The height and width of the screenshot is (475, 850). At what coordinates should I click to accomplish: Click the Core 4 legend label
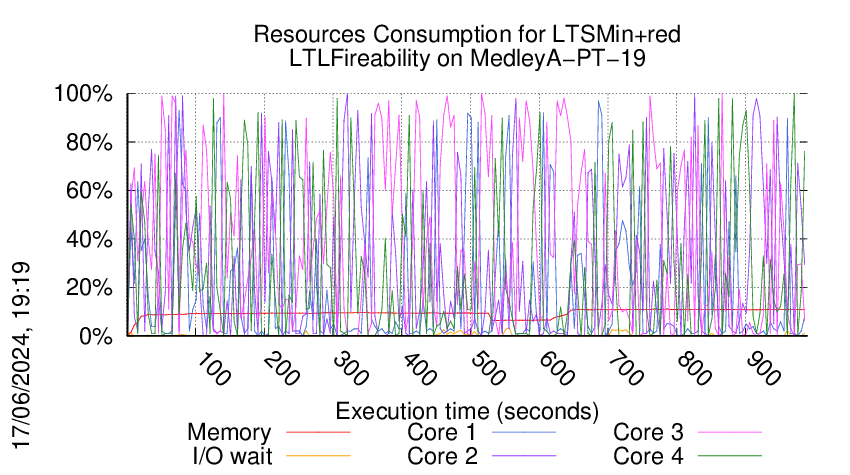(x=648, y=456)
